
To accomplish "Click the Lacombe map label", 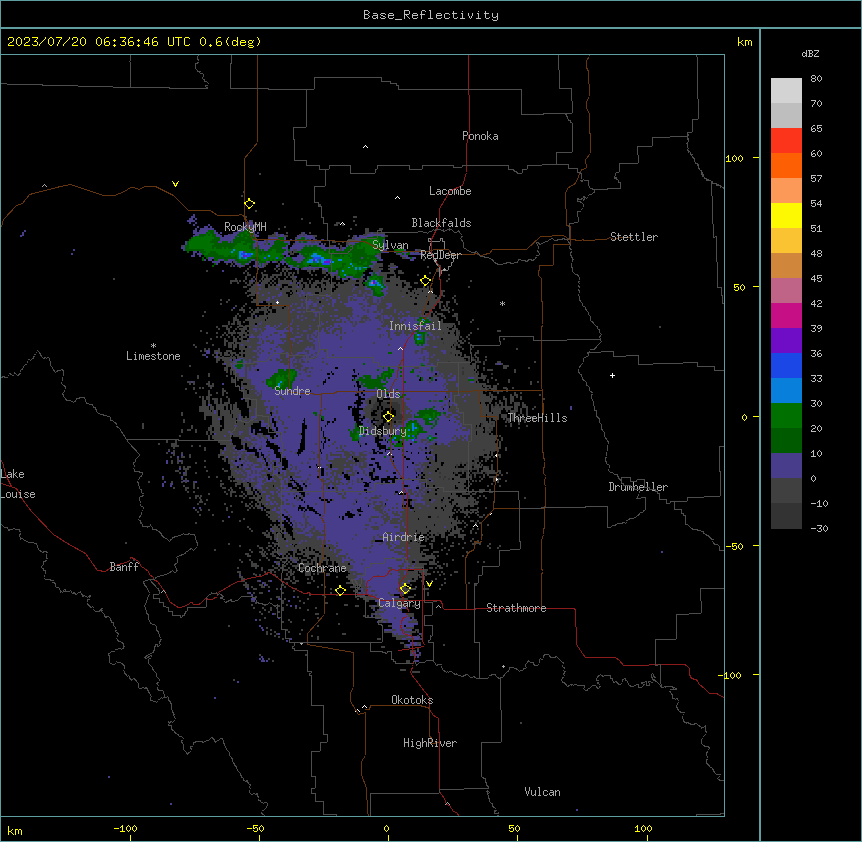I will [450, 191].
